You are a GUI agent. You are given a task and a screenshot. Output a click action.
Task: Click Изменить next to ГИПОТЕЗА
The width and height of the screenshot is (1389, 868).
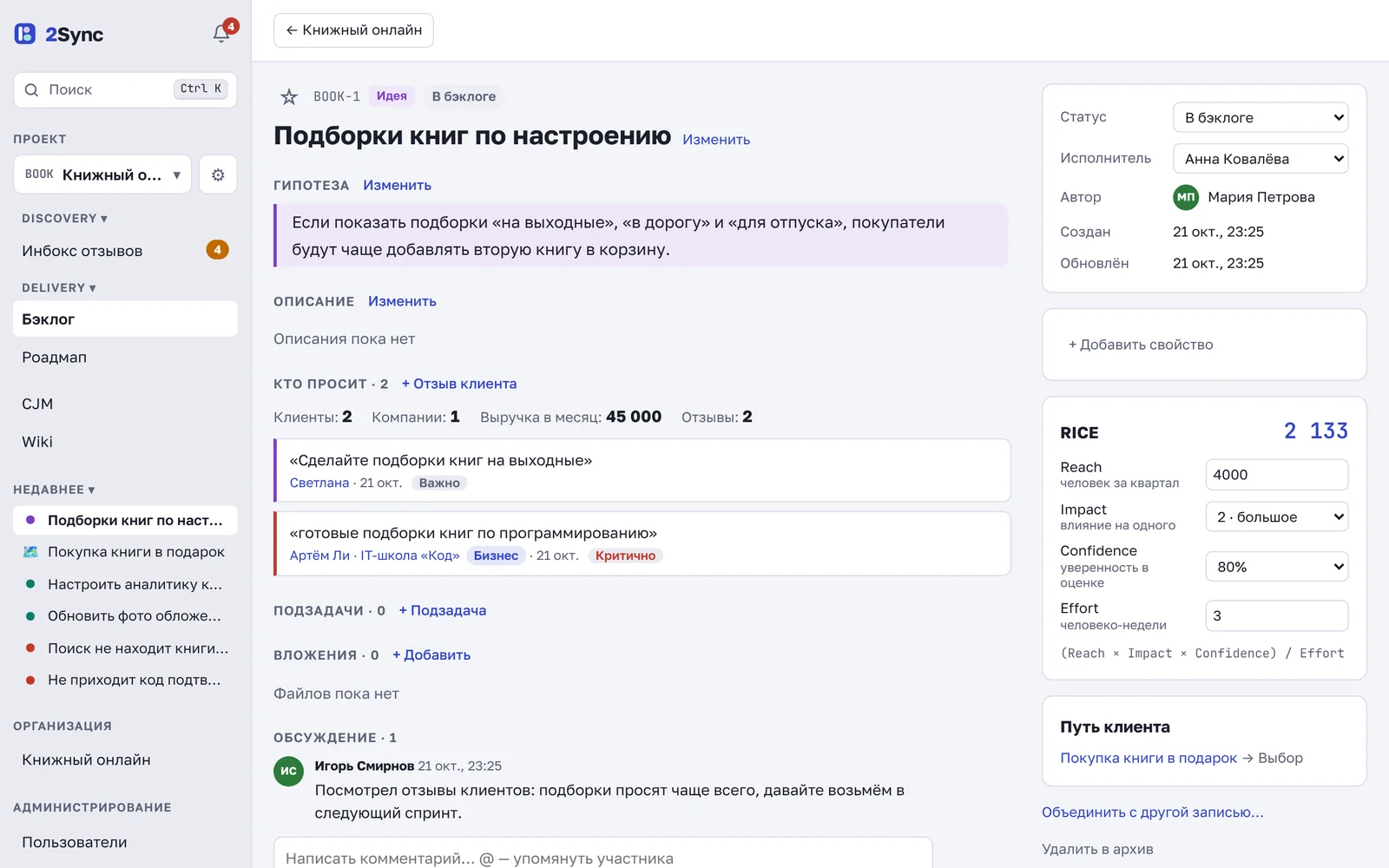tap(397, 185)
